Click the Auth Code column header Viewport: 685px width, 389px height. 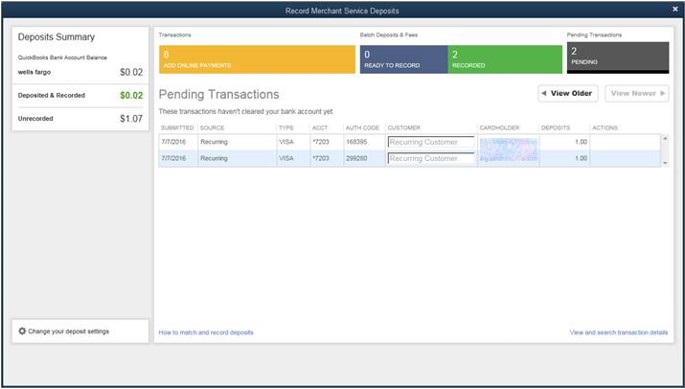point(362,128)
